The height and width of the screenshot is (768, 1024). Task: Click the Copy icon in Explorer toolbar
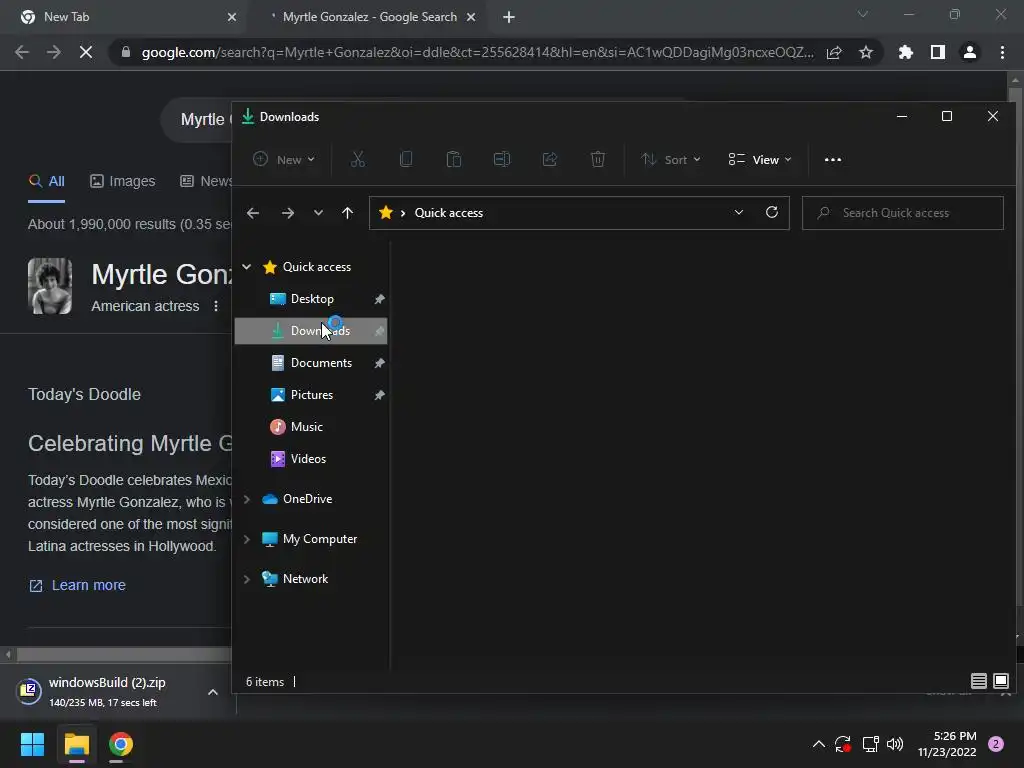(x=406, y=159)
